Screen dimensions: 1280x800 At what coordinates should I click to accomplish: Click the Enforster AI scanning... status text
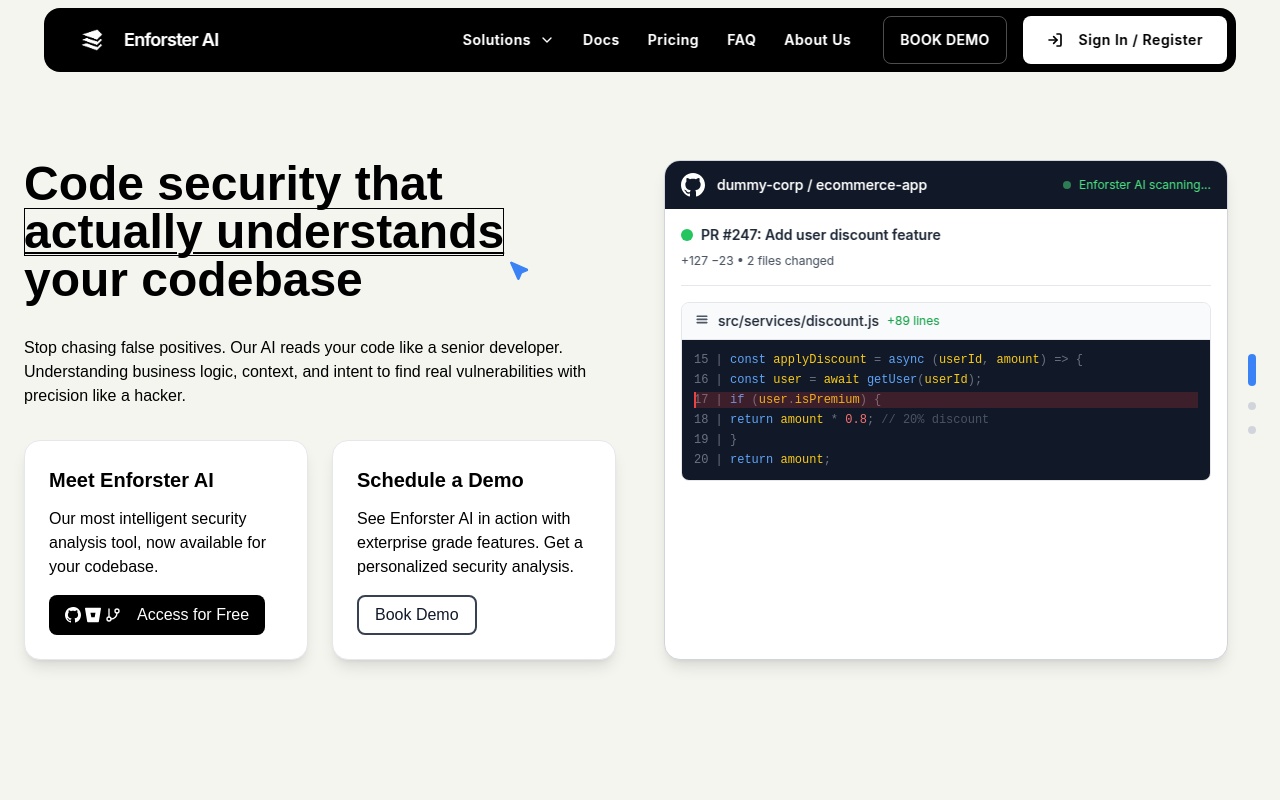(x=1145, y=185)
